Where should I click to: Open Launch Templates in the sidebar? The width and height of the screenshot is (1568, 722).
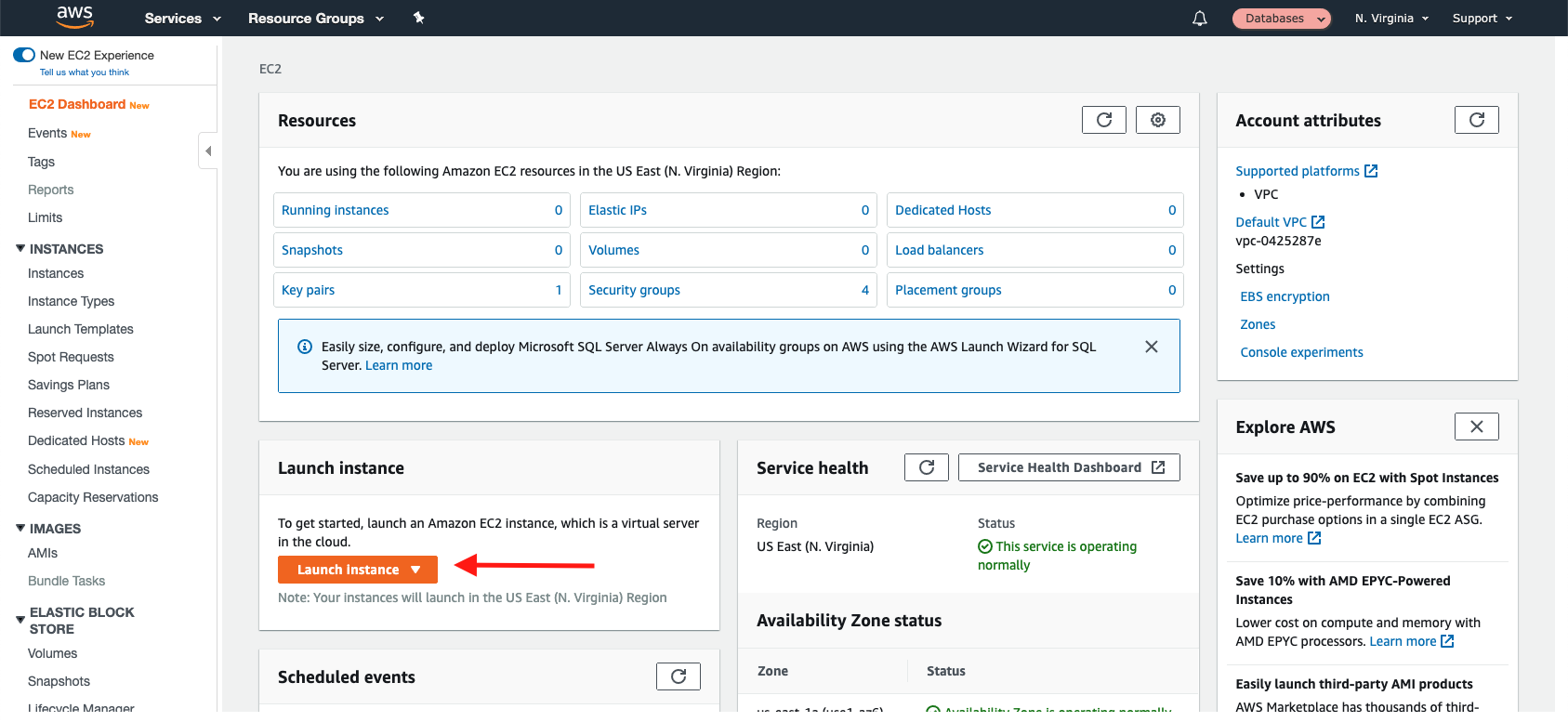(x=81, y=329)
